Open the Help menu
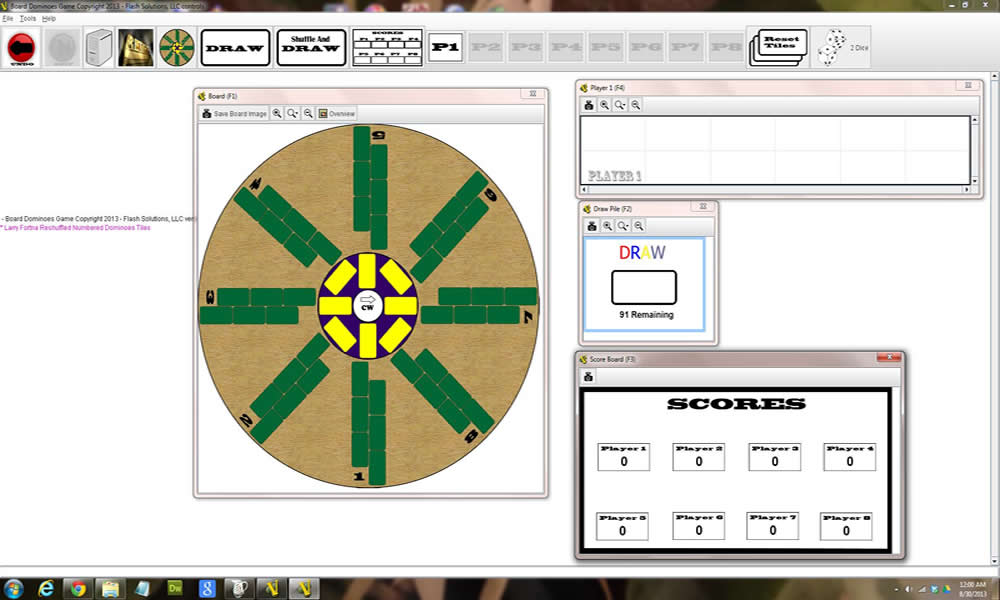The width and height of the screenshot is (1000, 600). click(49, 18)
